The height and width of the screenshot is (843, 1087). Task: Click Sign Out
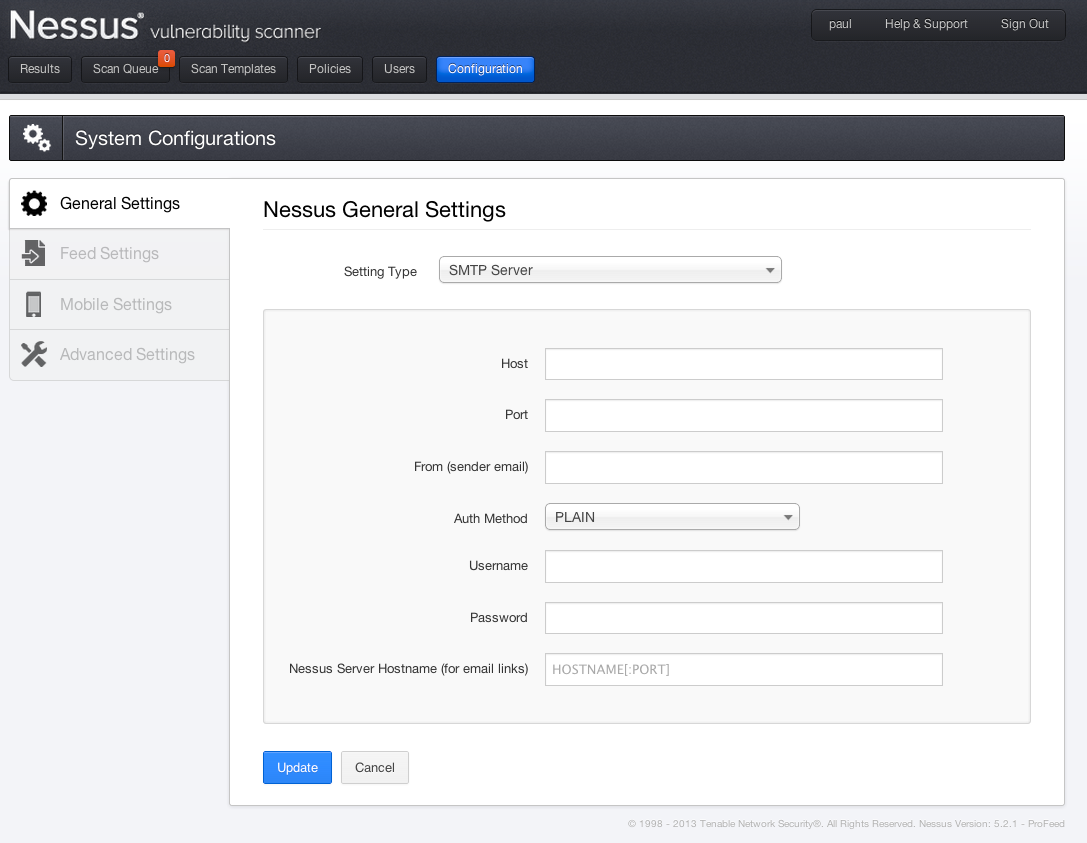pos(1025,24)
